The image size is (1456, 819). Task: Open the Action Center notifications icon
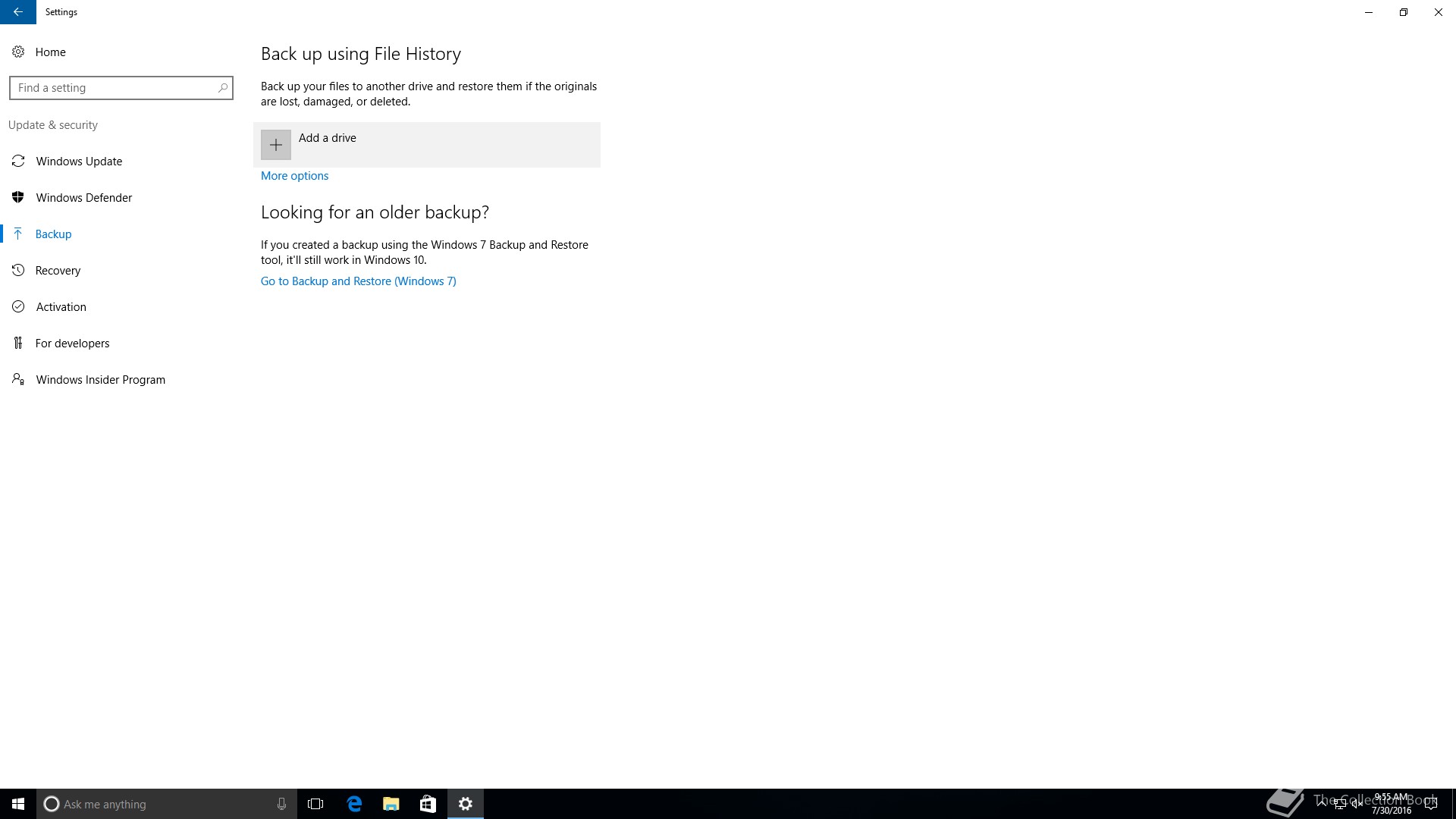1431,804
